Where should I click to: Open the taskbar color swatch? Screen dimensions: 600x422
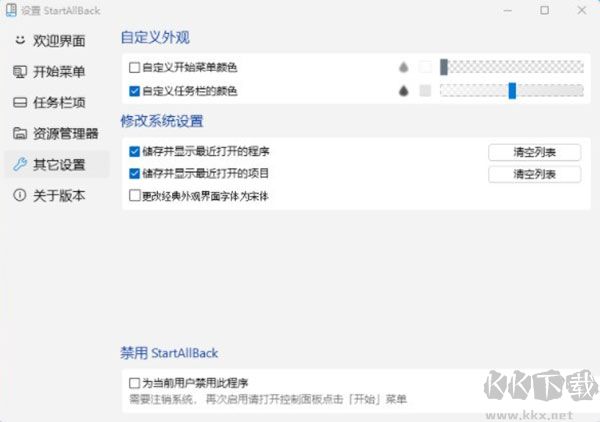coord(425,91)
